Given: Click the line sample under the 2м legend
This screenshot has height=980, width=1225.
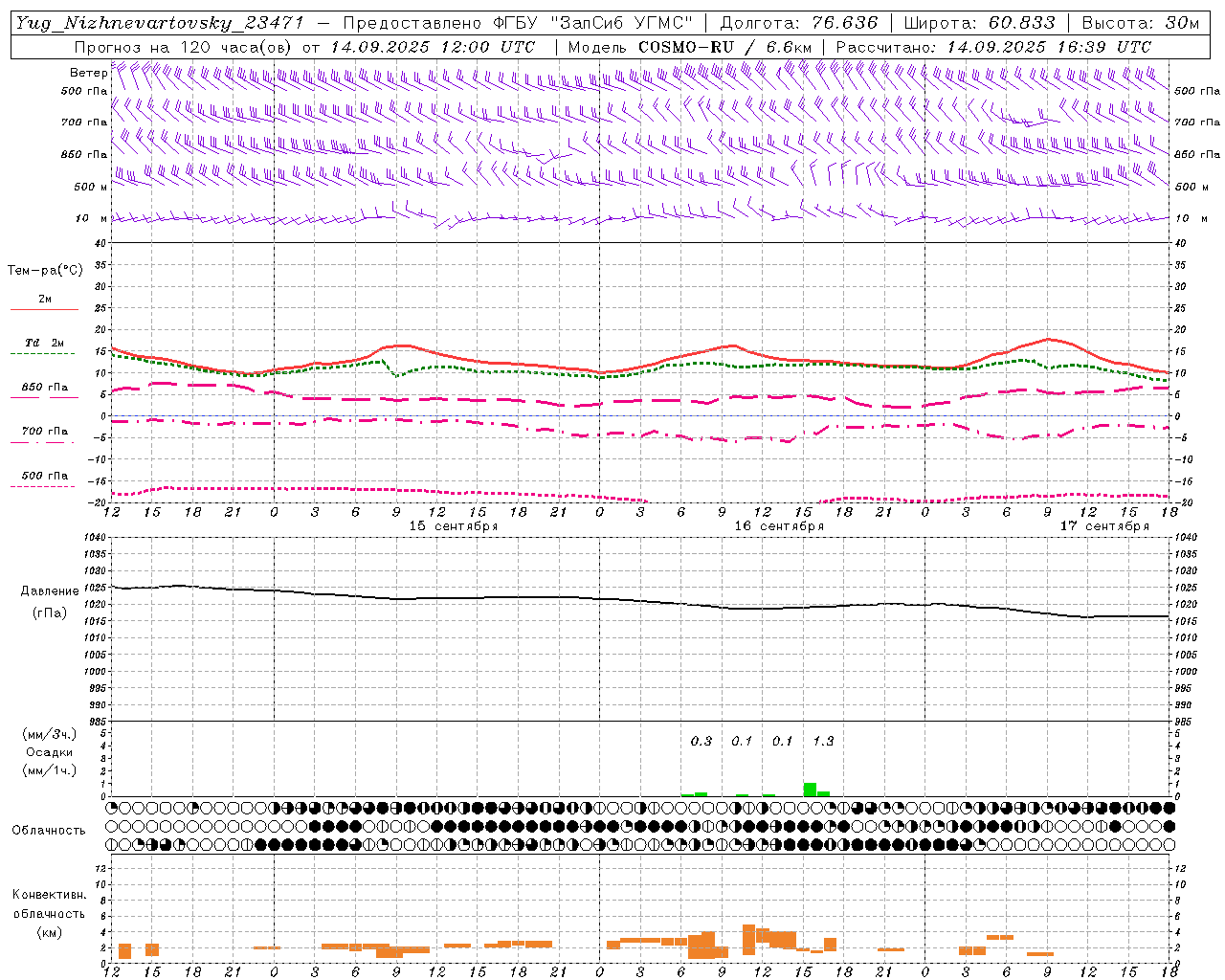Looking at the screenshot, I should tap(44, 309).
